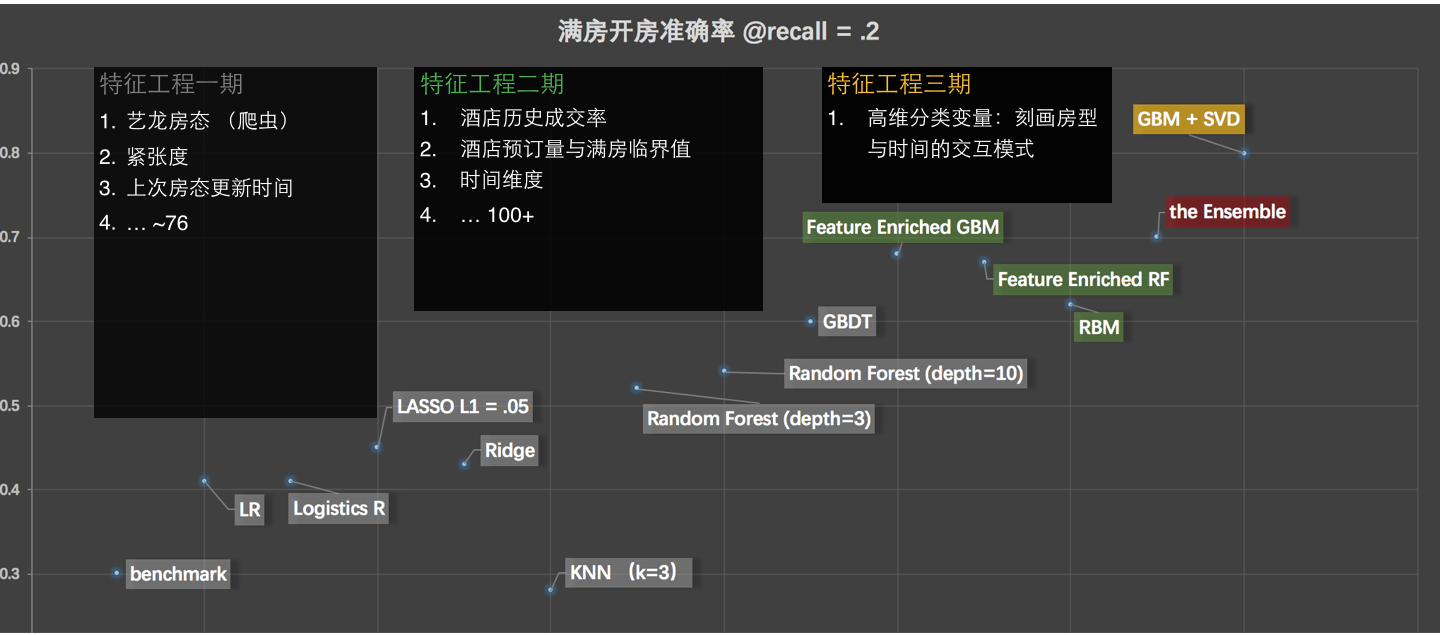Screen dimensions: 1440x635
Task: Select the GBDT data label
Action: pos(847,322)
